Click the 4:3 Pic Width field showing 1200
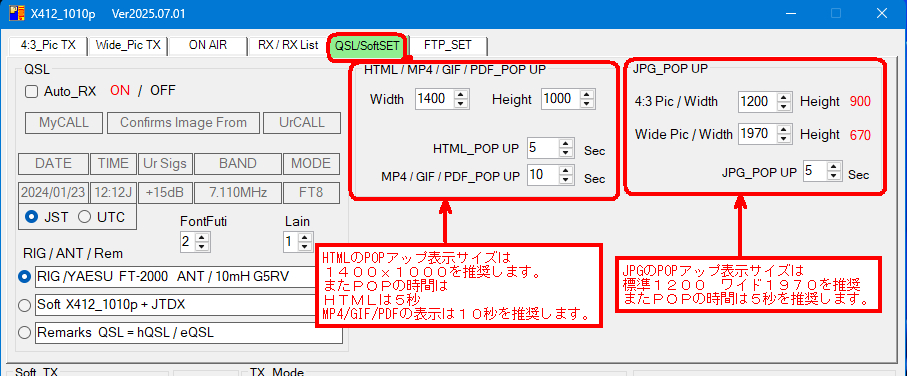Viewport: 907px width, 376px height. (x=758, y=102)
